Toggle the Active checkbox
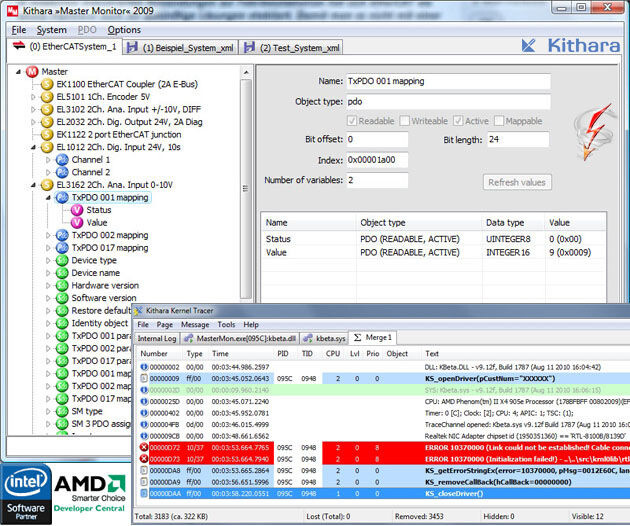Screen dimensions: 630x526 (458, 121)
